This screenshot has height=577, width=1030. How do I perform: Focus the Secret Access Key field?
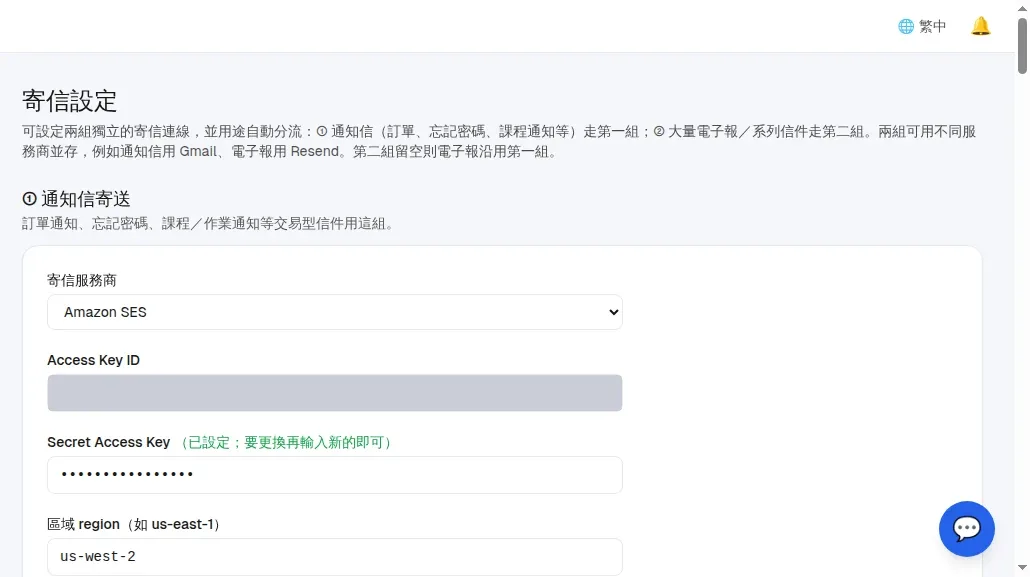(334, 474)
